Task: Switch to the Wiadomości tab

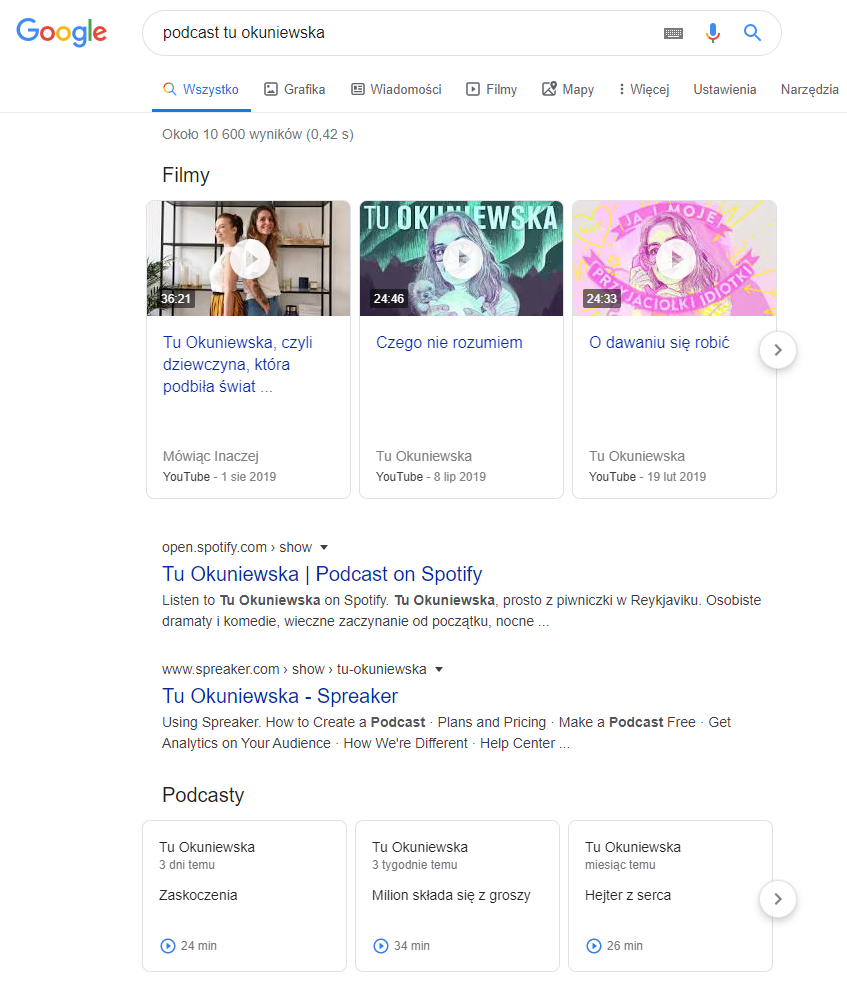Action: pos(396,89)
